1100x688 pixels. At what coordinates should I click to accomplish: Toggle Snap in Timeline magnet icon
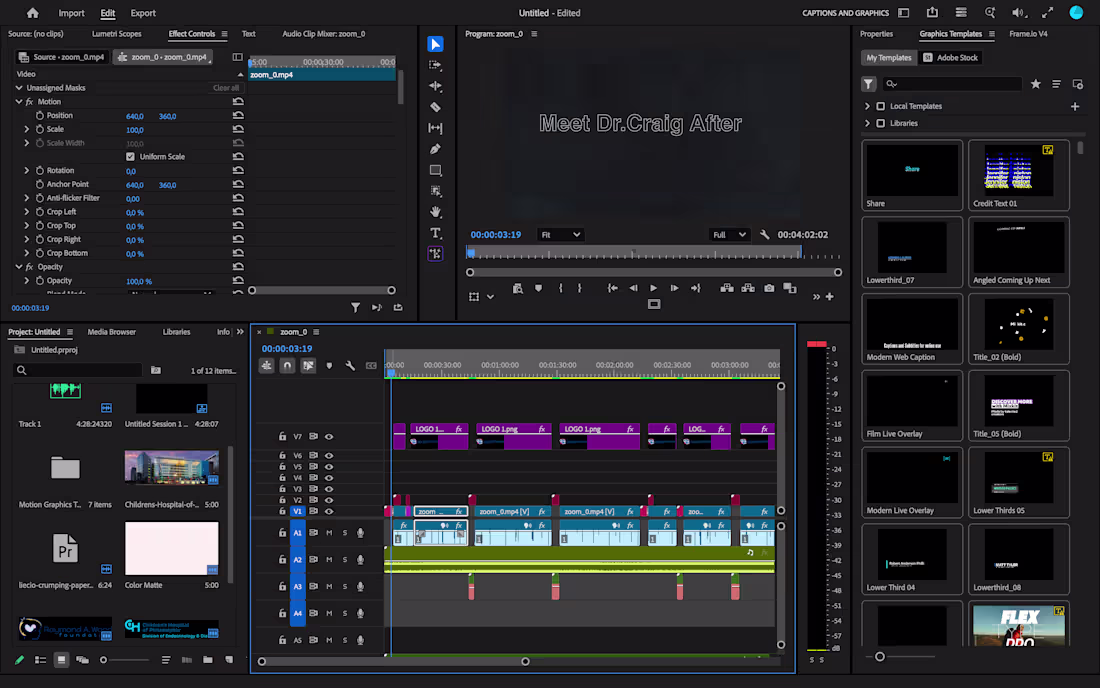pyautogui.click(x=287, y=365)
